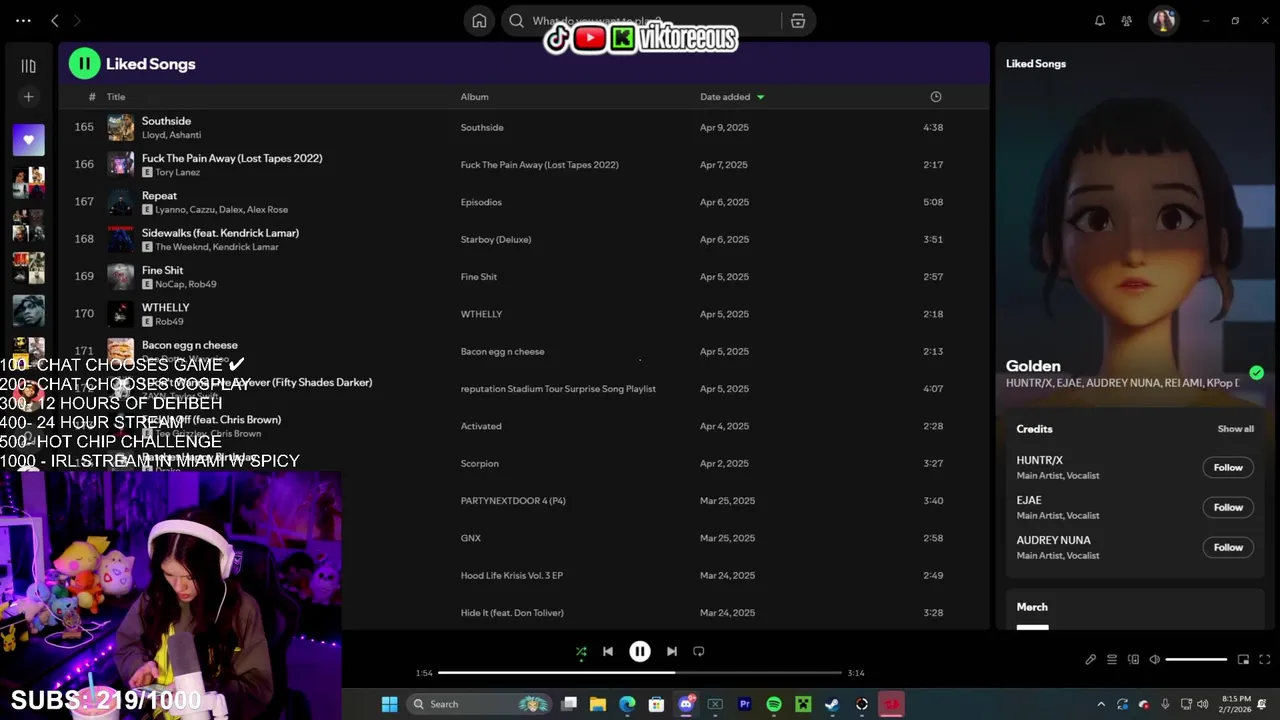Sort by the Album column header
Screen dimensions: 1280x720
click(x=474, y=97)
